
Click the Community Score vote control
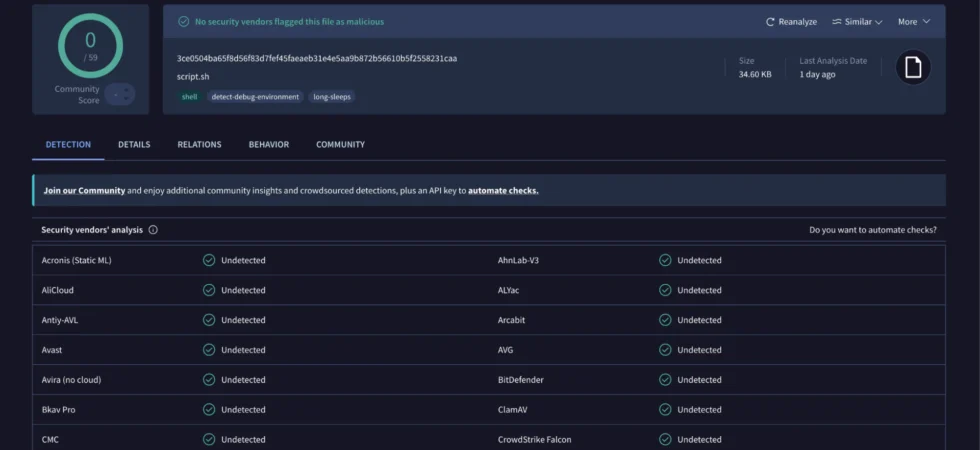tap(120, 94)
